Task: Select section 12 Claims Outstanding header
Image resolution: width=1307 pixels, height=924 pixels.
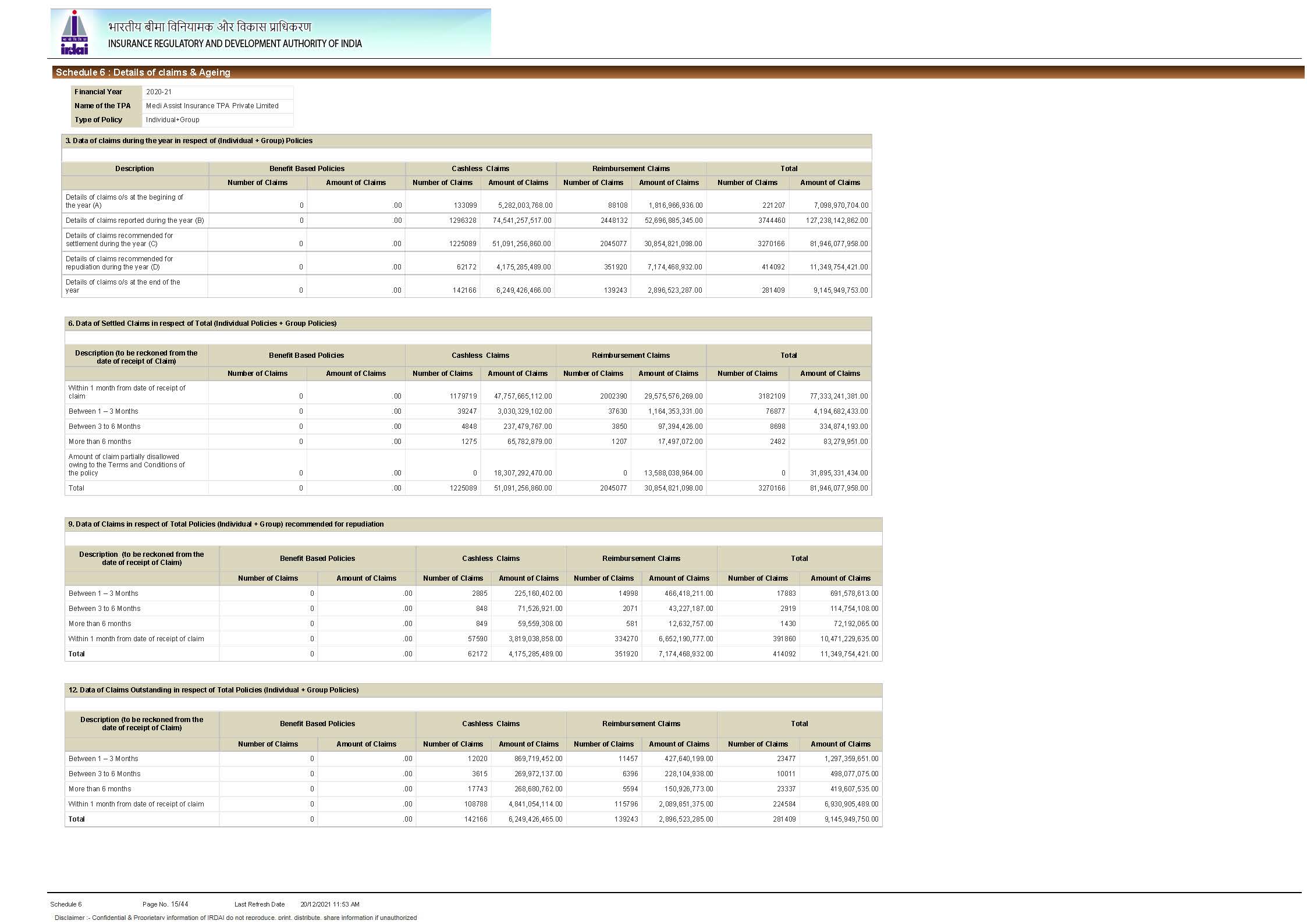Action: [214, 690]
